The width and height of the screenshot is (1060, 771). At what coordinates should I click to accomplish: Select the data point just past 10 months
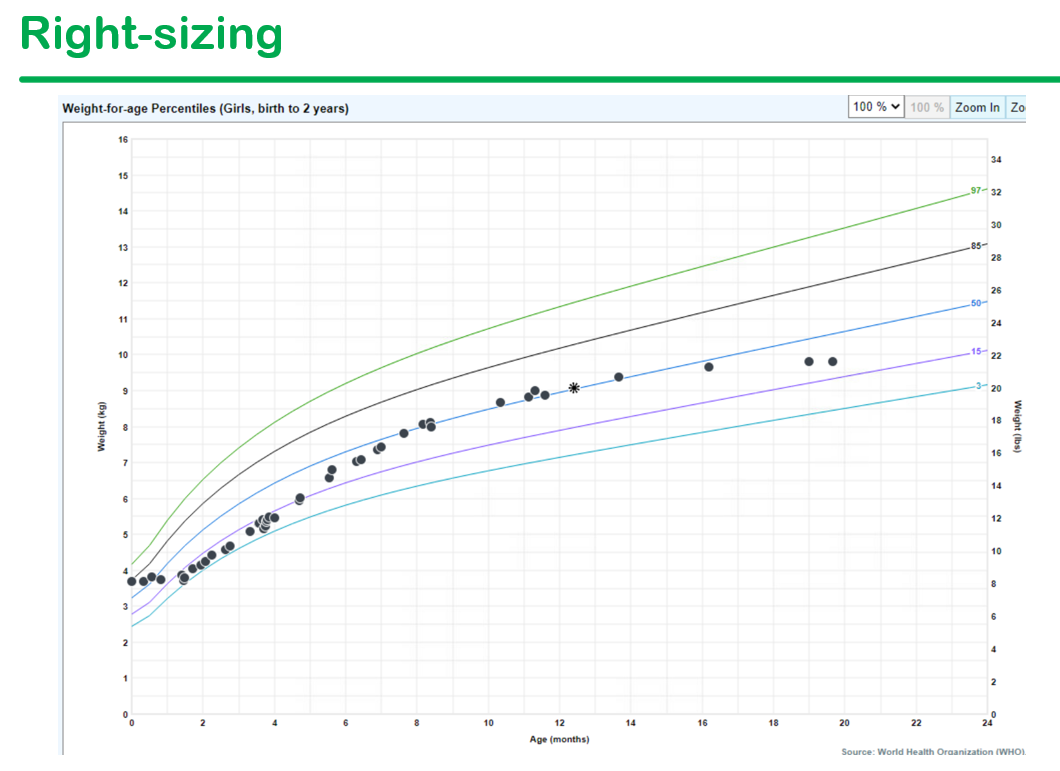(x=501, y=403)
